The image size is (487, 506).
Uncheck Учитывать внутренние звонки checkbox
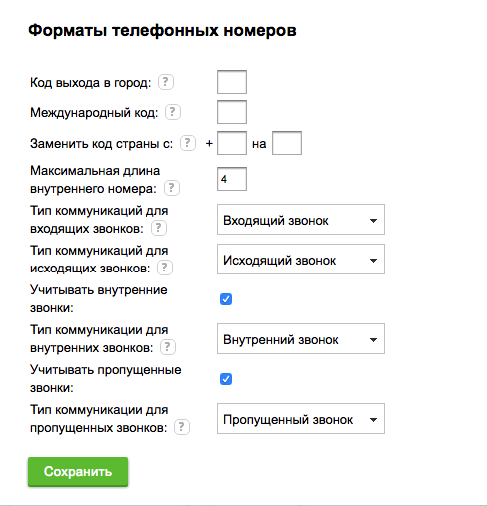point(226,299)
